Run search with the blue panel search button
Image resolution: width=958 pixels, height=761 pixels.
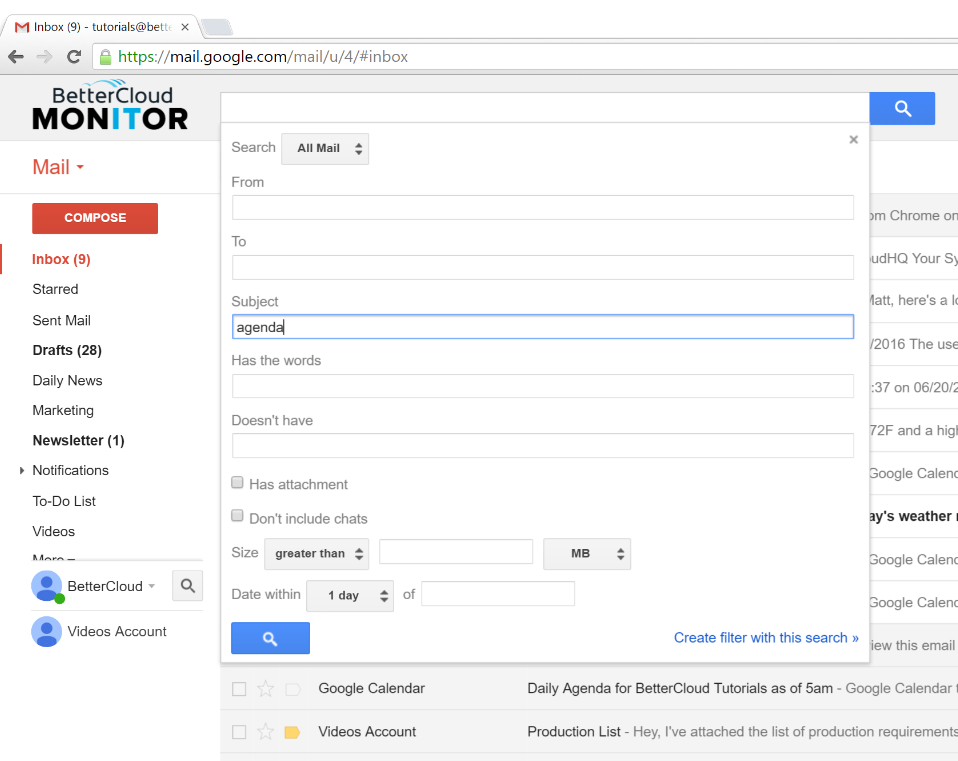pos(270,638)
